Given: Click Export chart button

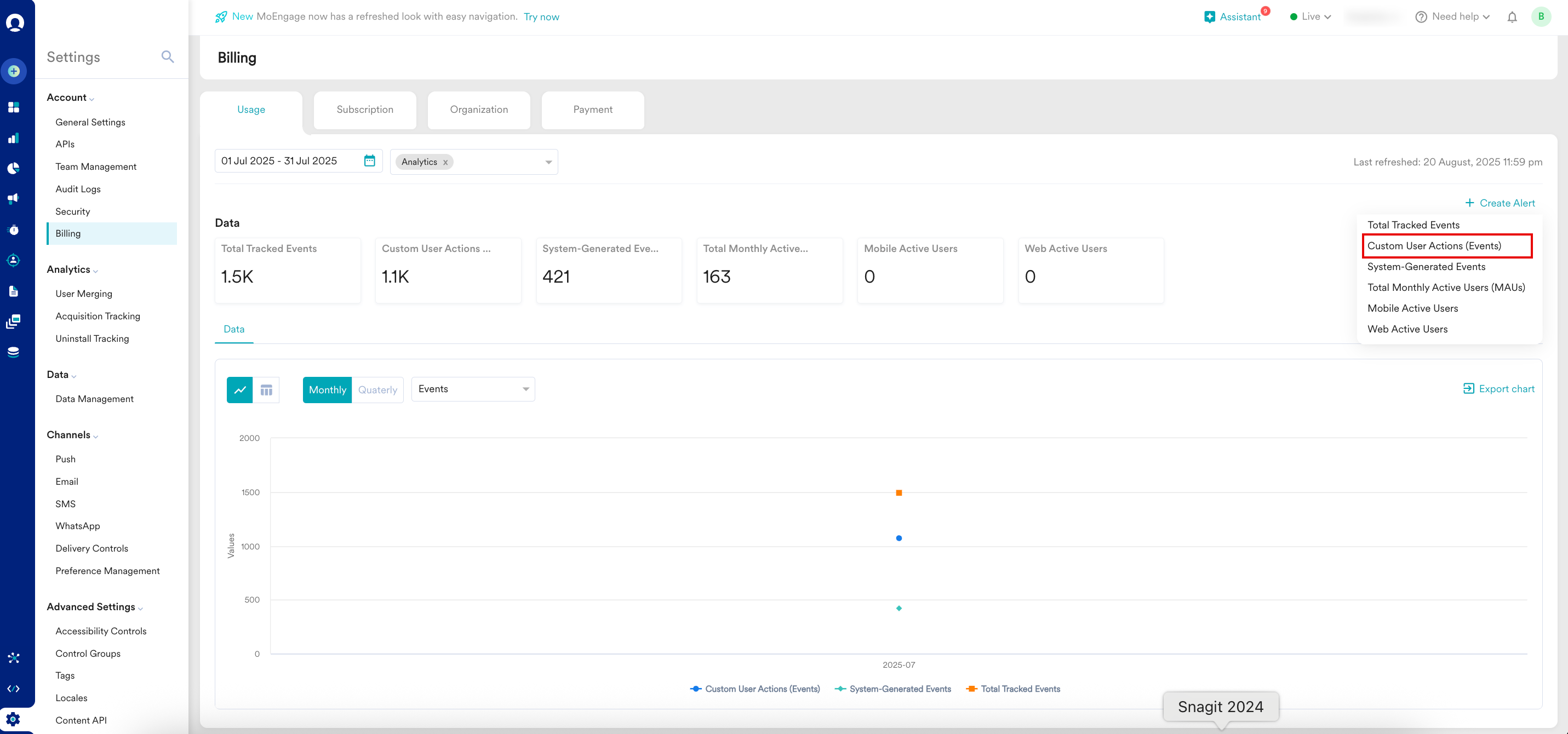Looking at the screenshot, I should click(1498, 389).
